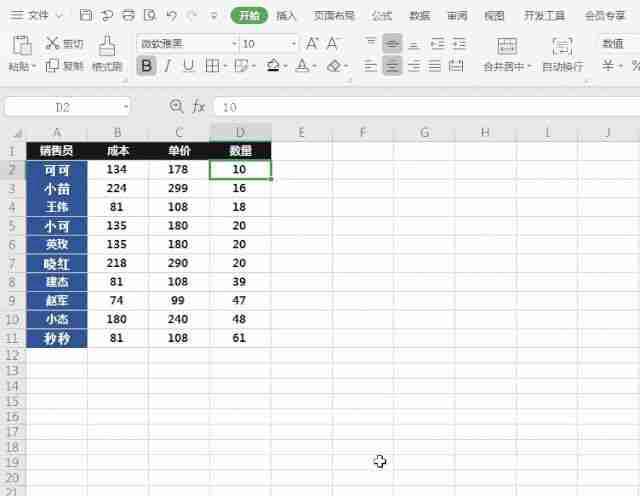The height and width of the screenshot is (496, 640).
Task: Click the Undo arrow icon
Action: pos(171,16)
